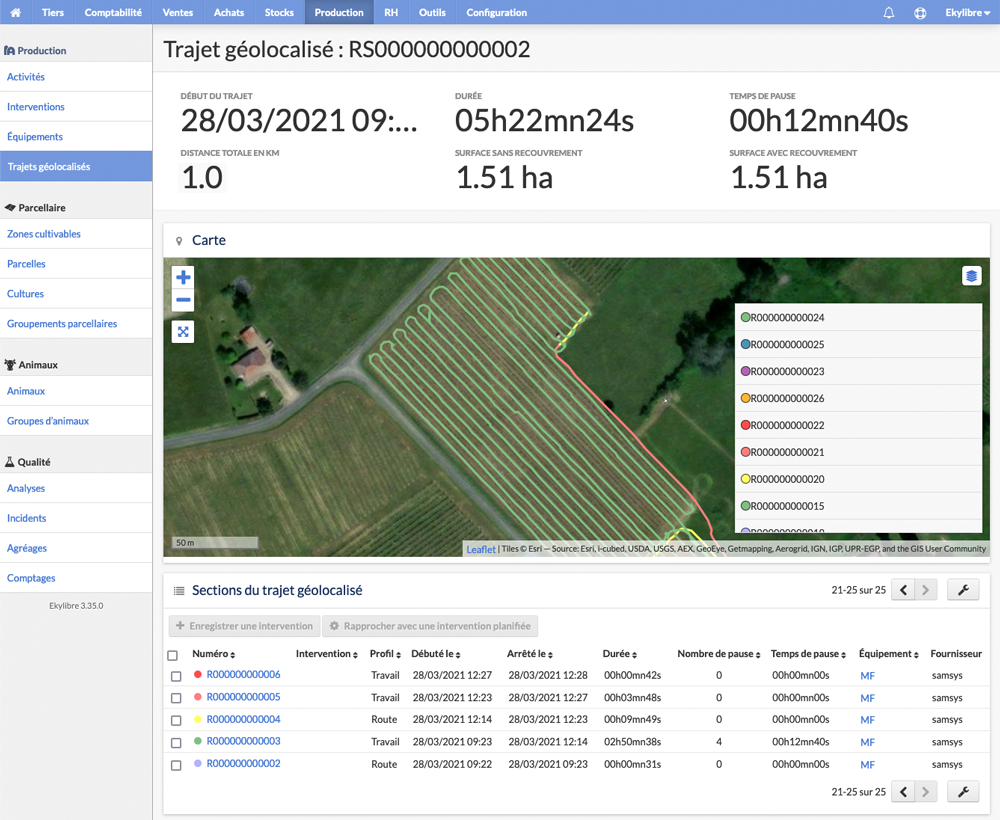Open the Ekylibre user dropdown
This screenshot has height=820, width=1000.
click(967, 12)
